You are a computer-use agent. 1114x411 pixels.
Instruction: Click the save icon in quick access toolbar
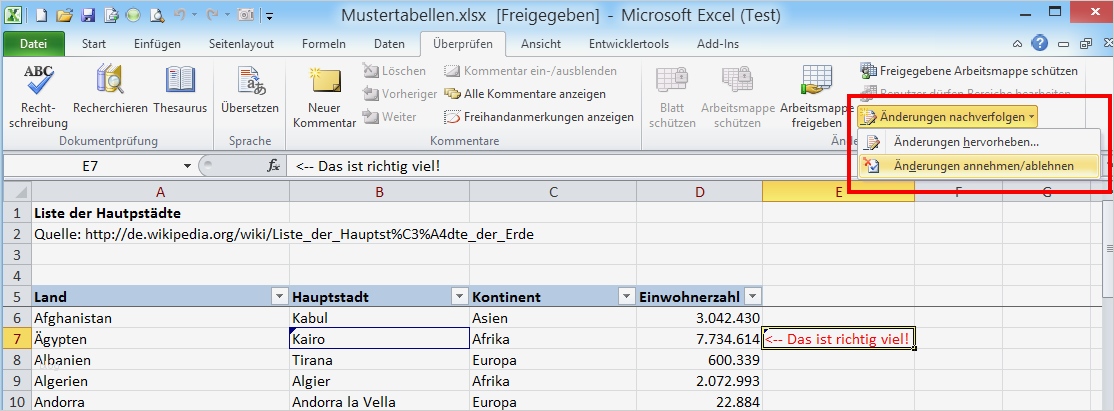click(87, 16)
